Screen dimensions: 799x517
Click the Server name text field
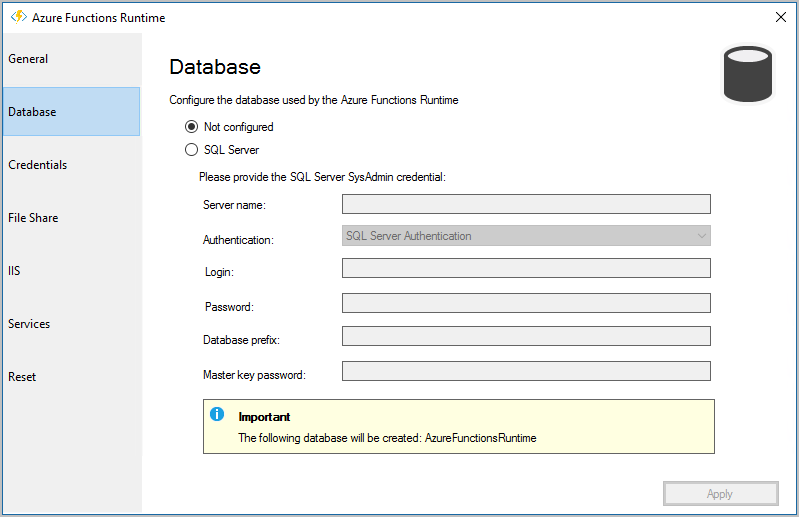[x=526, y=204]
